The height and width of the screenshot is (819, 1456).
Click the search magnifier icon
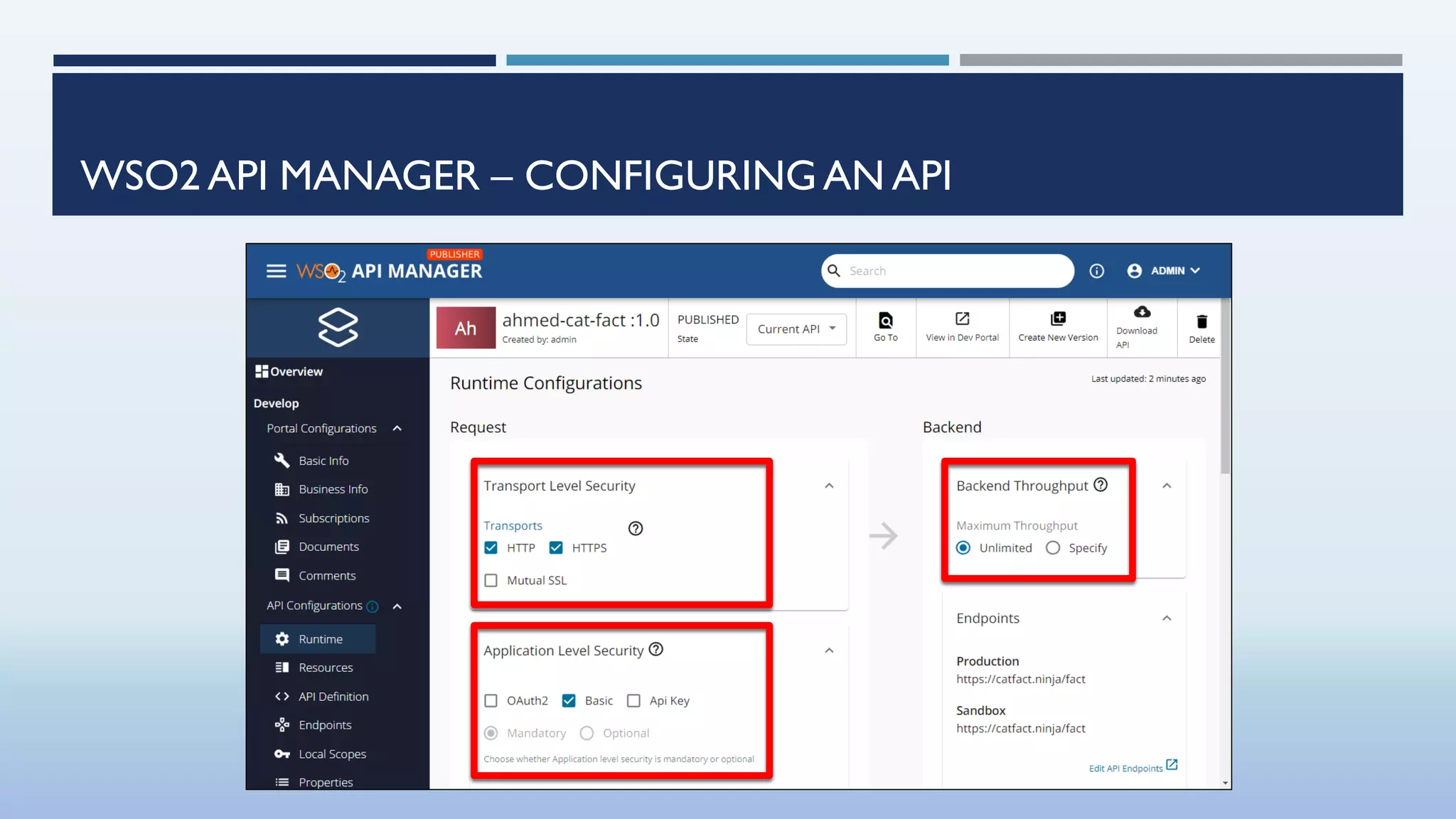pos(834,270)
